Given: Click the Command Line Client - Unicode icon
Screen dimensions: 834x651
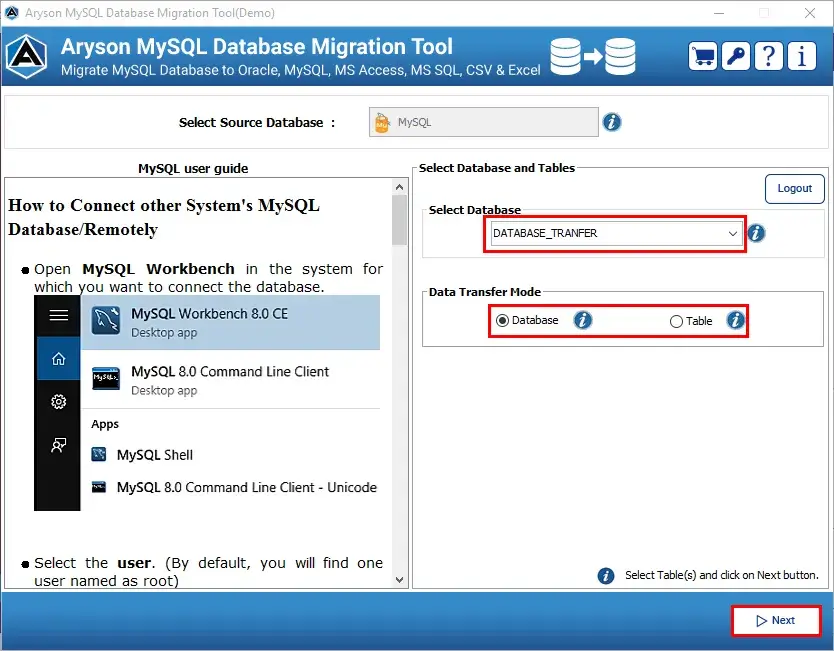Looking at the screenshot, I should [99, 487].
